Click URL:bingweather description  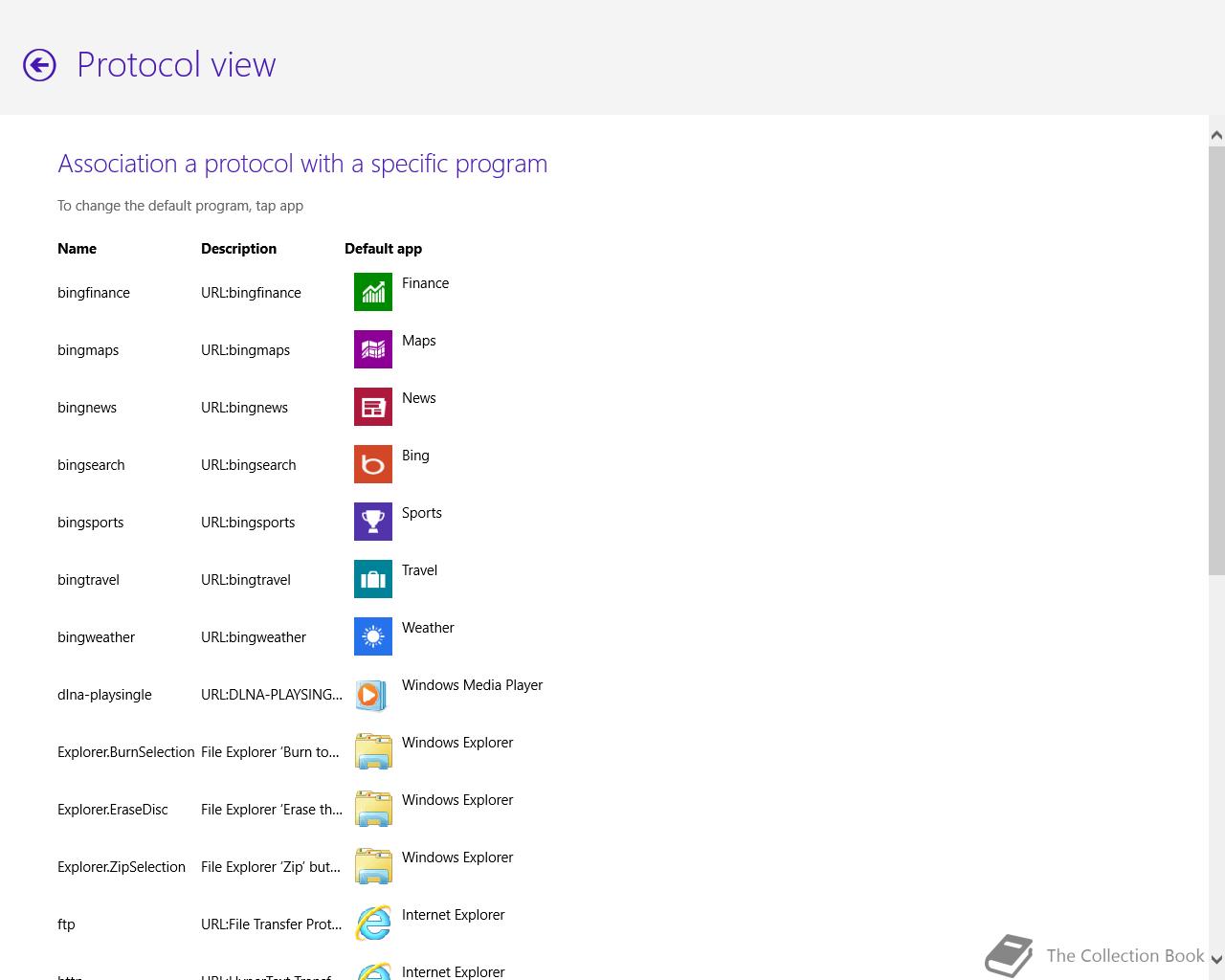[x=254, y=637]
